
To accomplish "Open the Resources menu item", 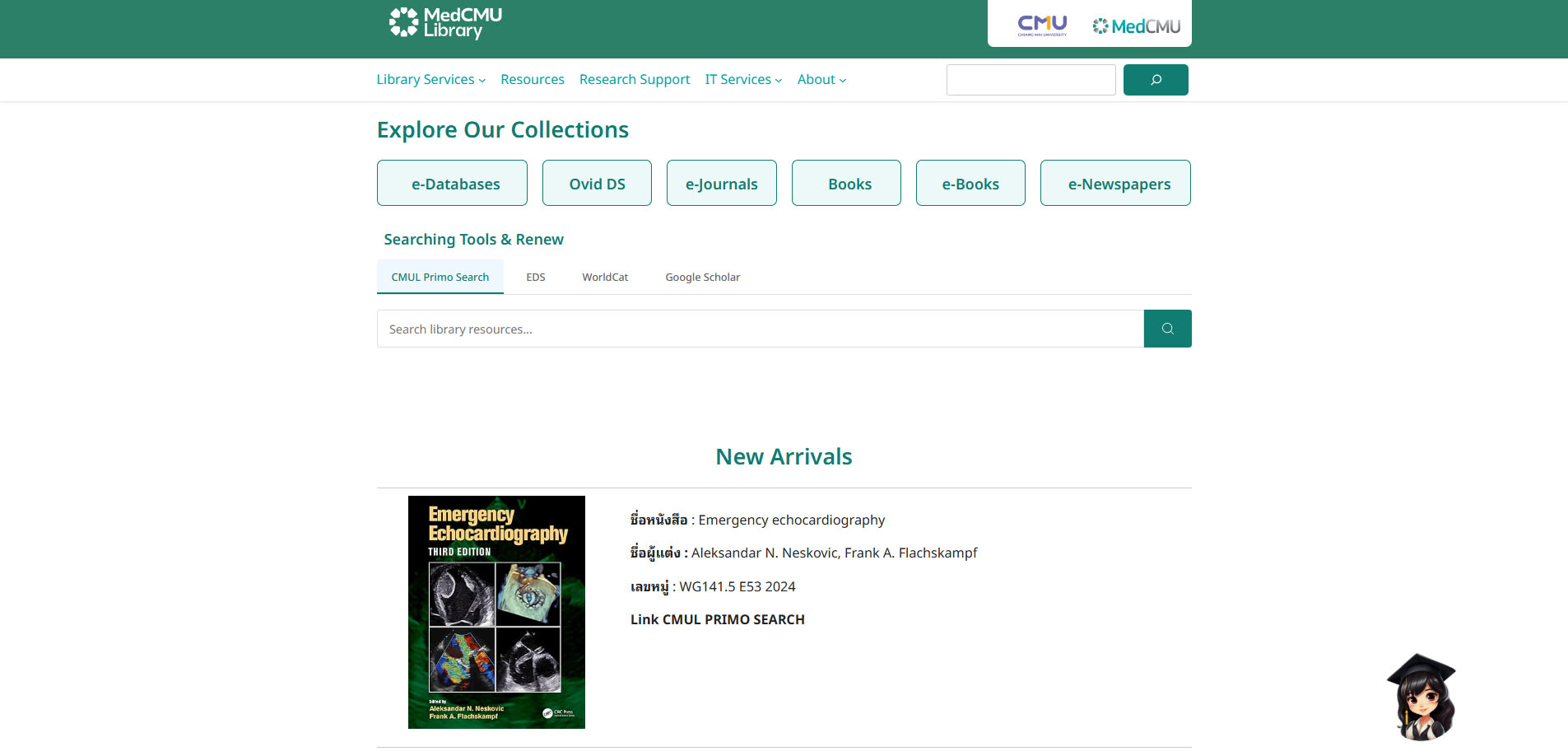I will point(533,80).
